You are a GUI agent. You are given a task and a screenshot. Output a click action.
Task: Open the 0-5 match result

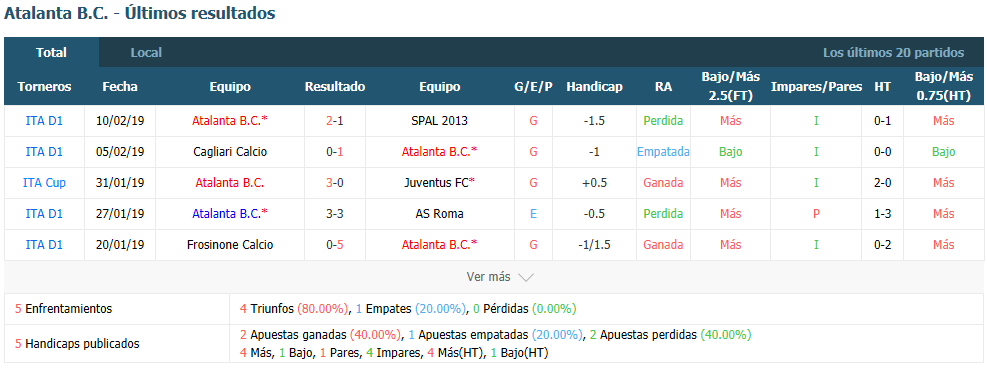tap(335, 245)
